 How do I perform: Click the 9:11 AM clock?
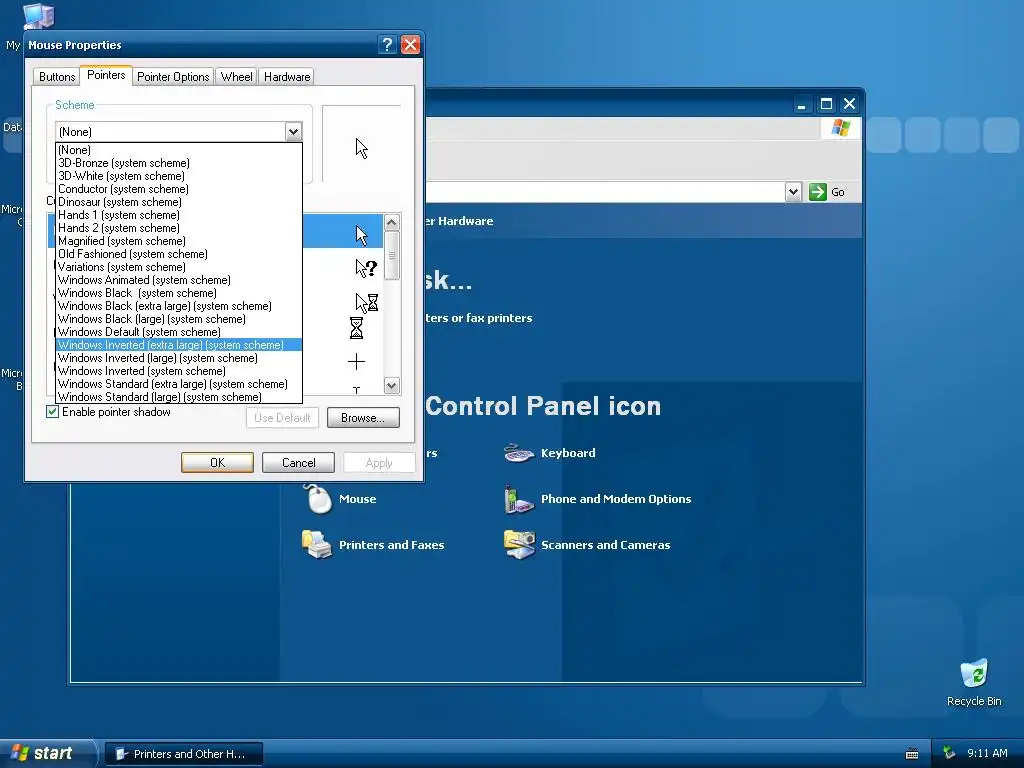pyautogui.click(x=987, y=753)
